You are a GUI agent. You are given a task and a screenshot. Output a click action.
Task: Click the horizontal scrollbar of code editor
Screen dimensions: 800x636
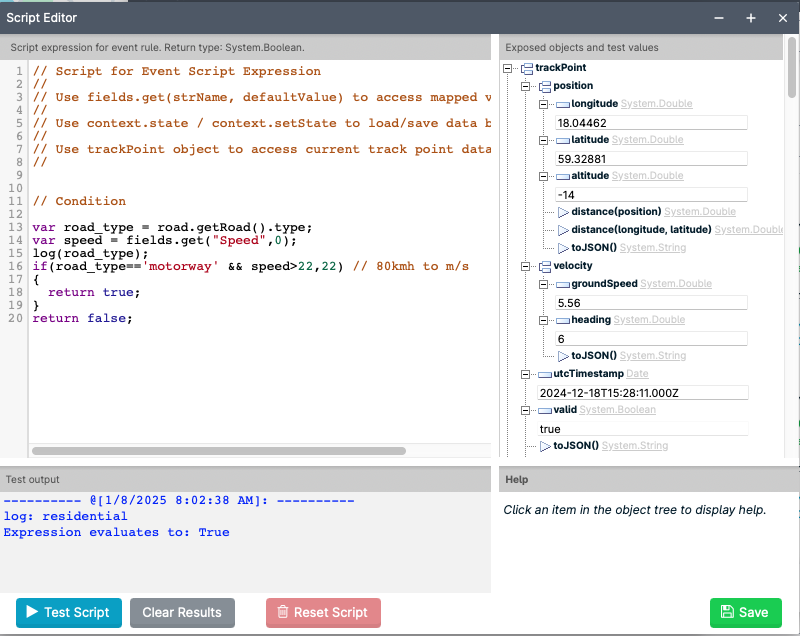(219, 451)
